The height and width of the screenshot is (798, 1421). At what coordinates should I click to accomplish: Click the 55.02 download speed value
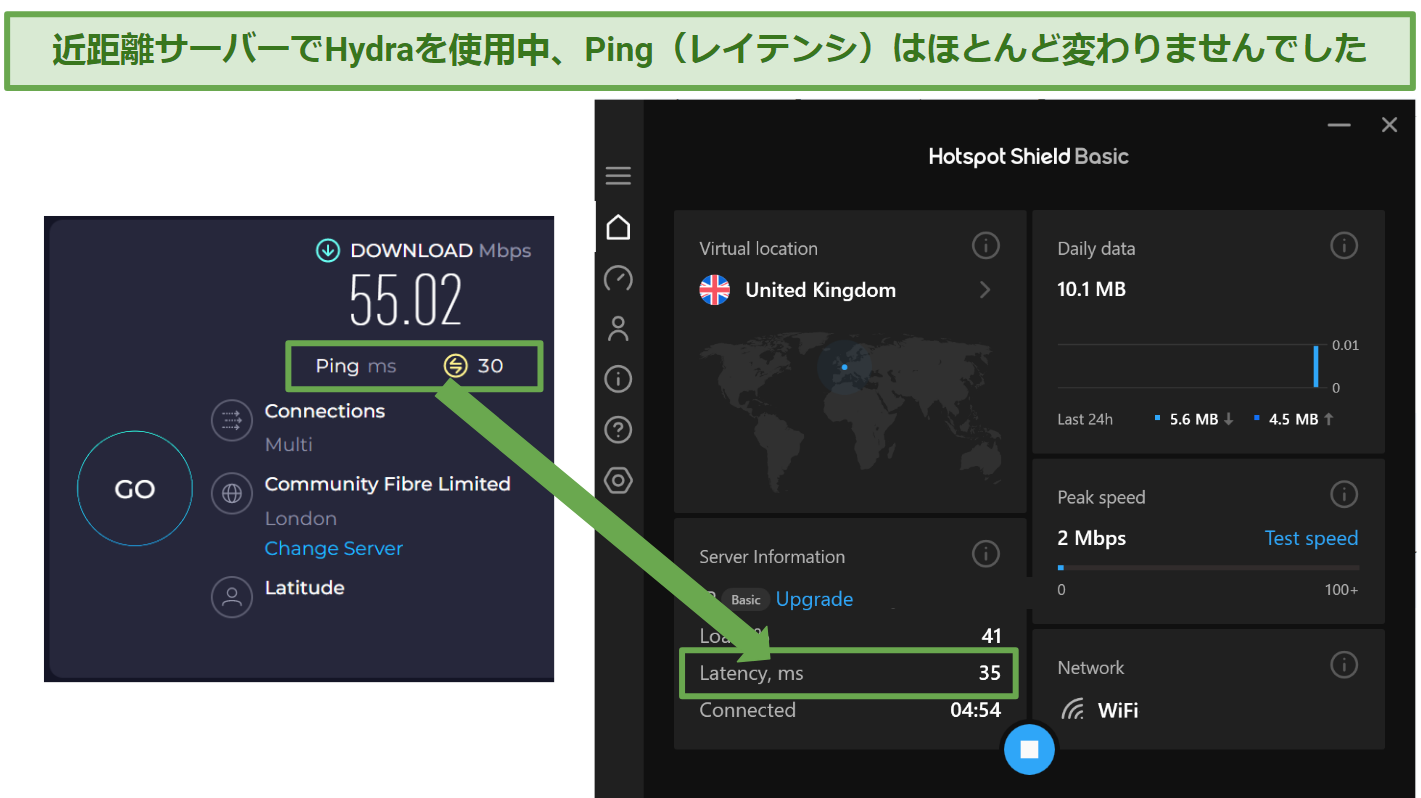[406, 300]
